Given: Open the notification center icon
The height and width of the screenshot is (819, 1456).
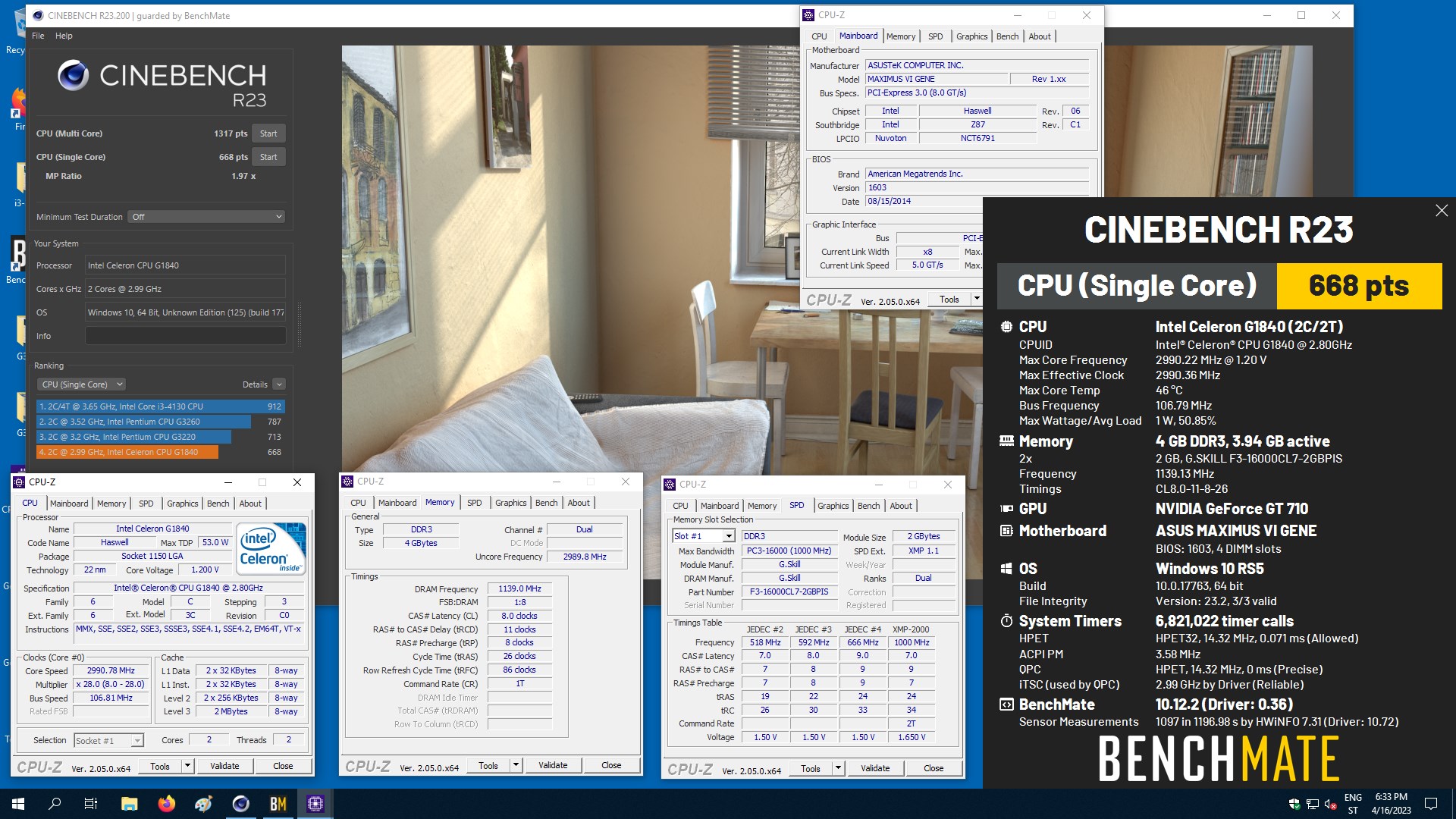Looking at the screenshot, I should [x=1431, y=803].
